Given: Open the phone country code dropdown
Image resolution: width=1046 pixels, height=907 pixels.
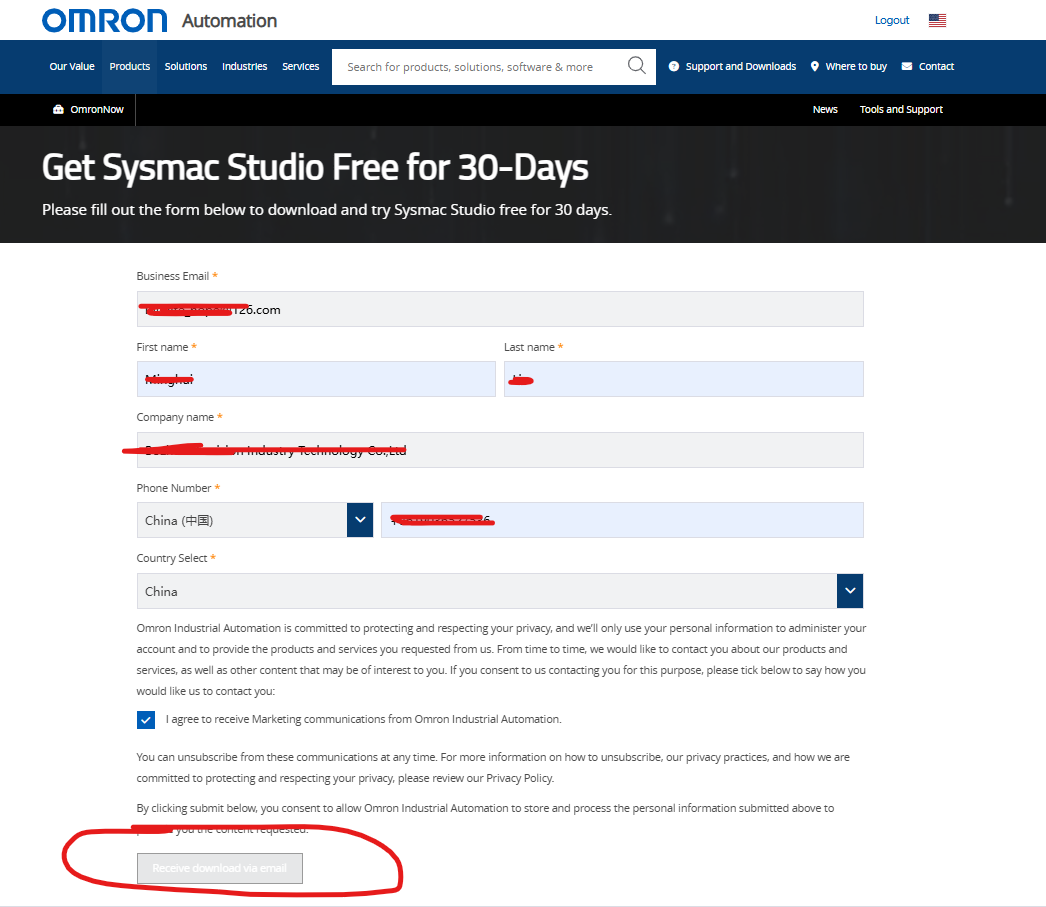Looking at the screenshot, I should tap(360, 520).
